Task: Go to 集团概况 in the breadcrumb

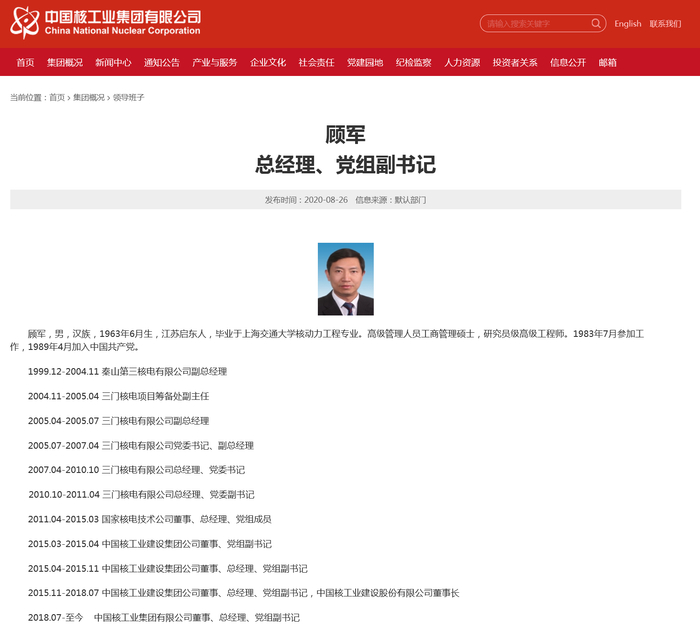Action: point(89,97)
